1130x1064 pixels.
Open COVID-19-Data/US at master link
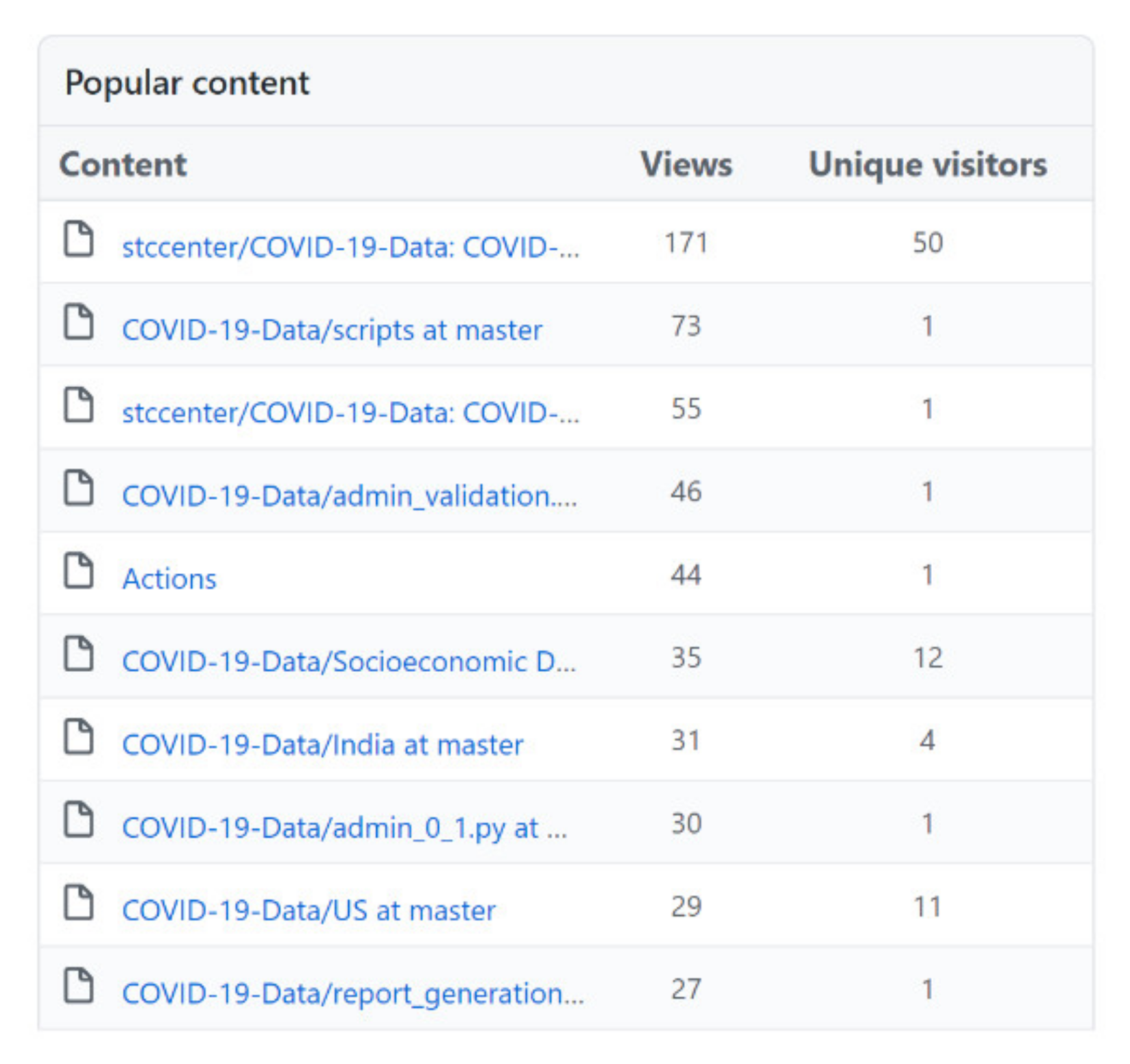click(309, 911)
